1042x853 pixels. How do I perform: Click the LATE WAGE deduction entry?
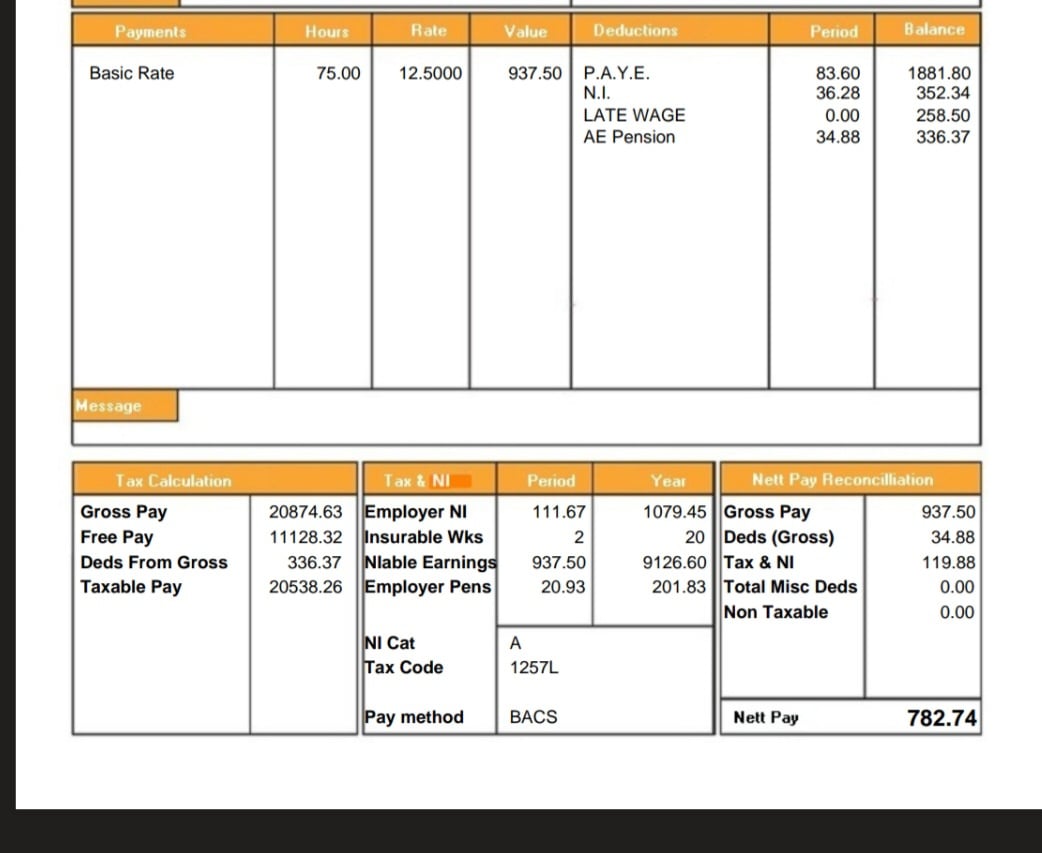634,115
